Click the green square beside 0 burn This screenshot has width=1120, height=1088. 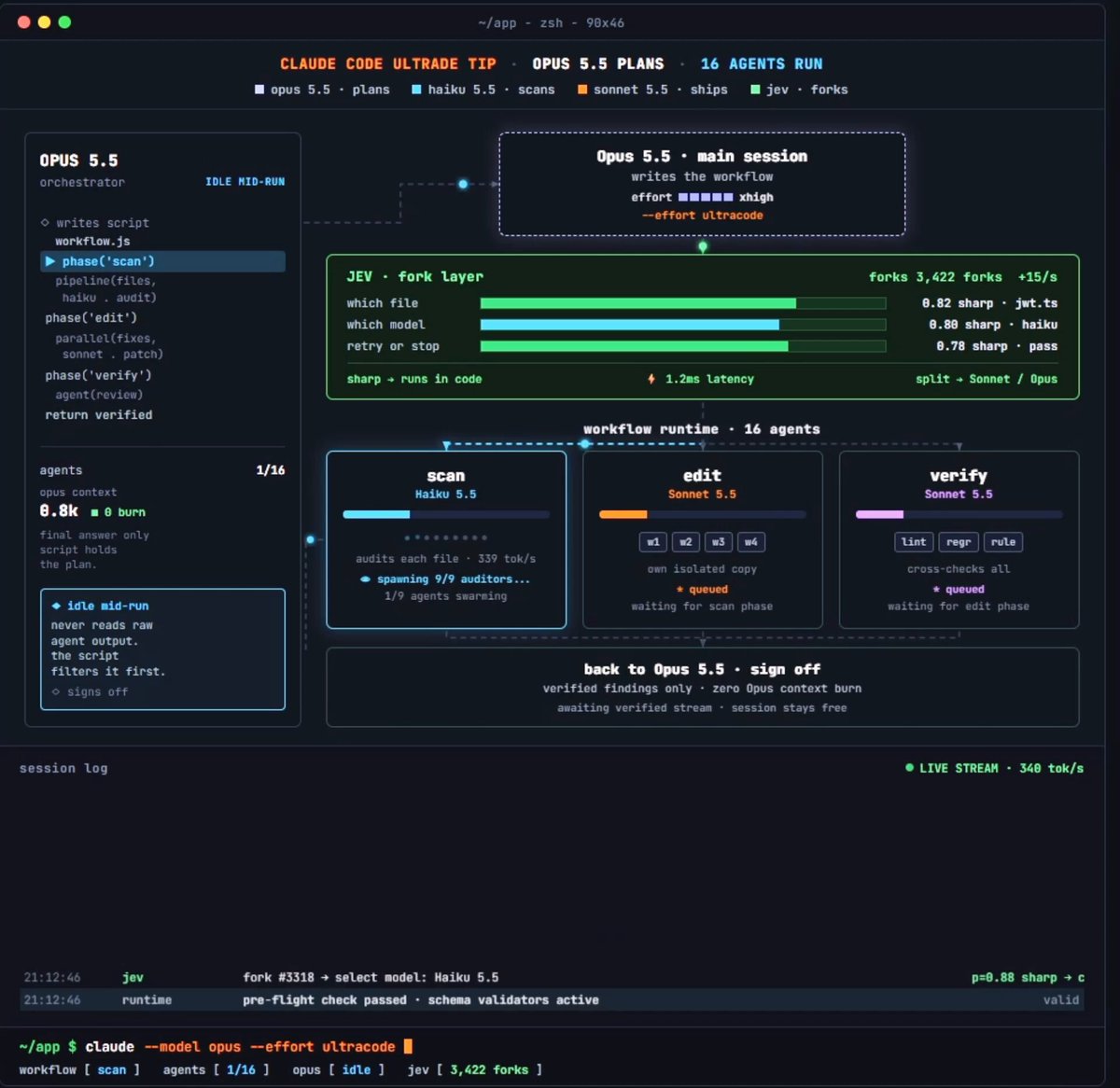[94, 512]
